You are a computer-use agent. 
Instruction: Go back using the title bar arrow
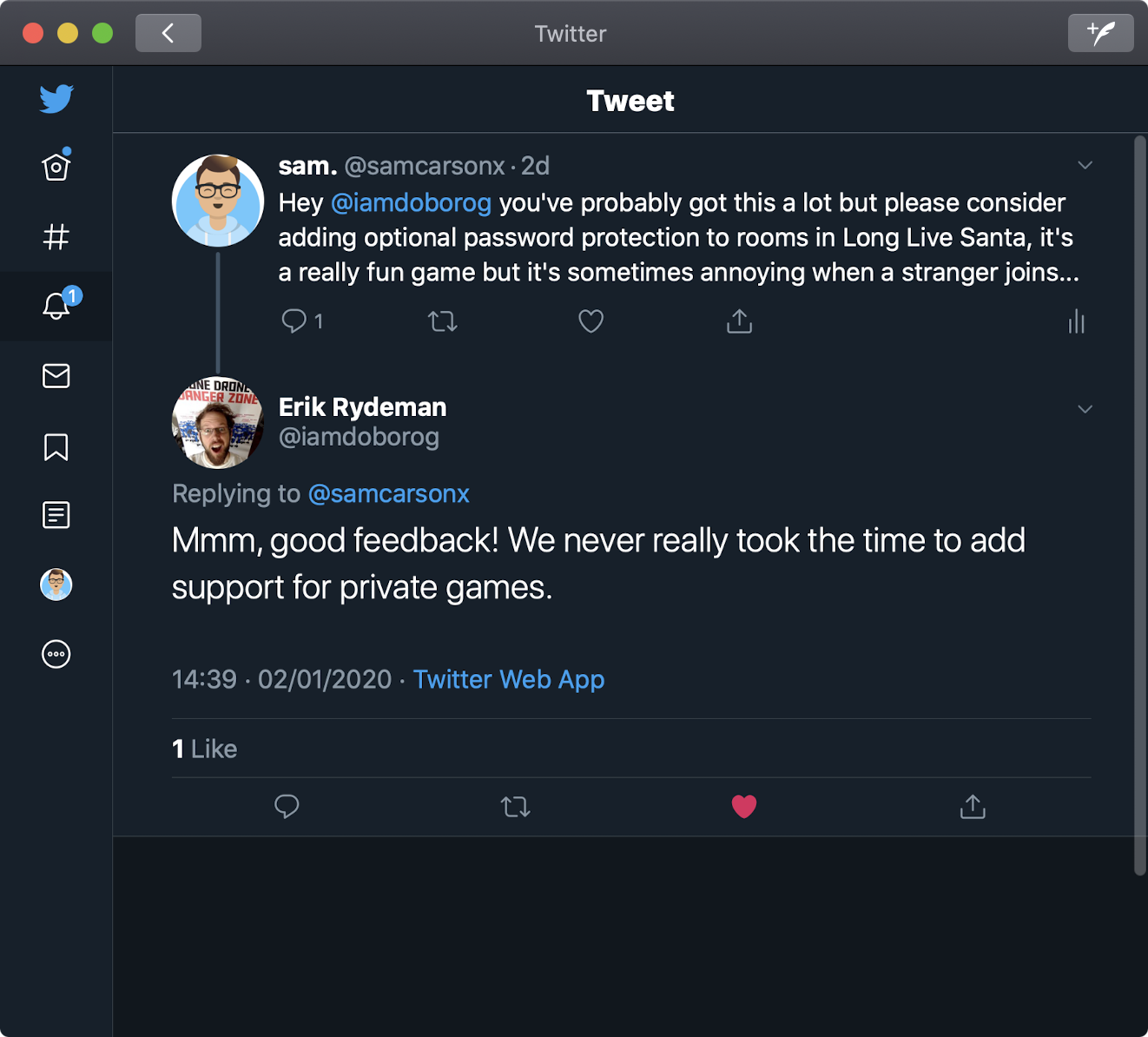click(168, 34)
